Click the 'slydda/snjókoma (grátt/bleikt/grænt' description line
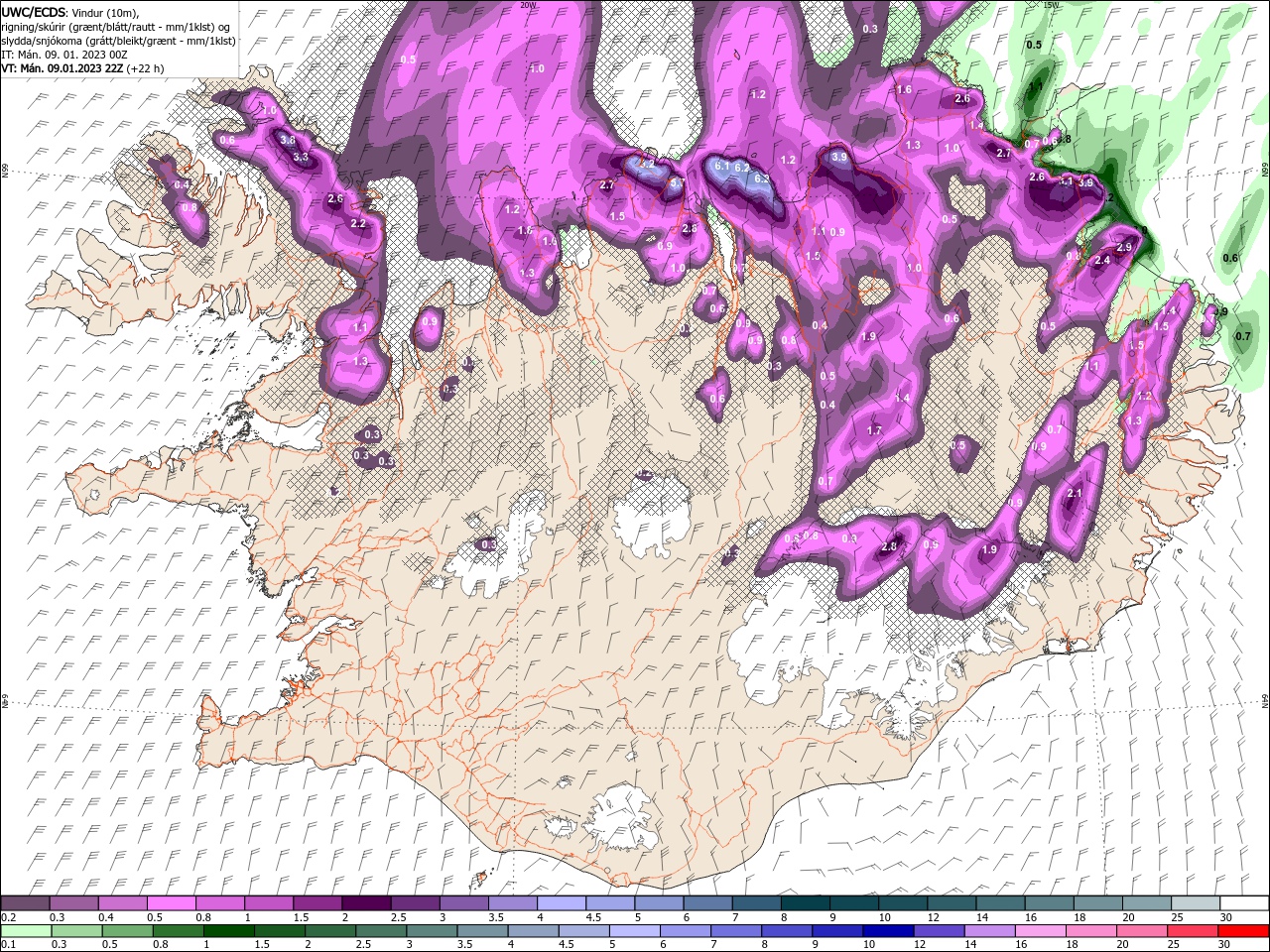 click(x=90, y=41)
